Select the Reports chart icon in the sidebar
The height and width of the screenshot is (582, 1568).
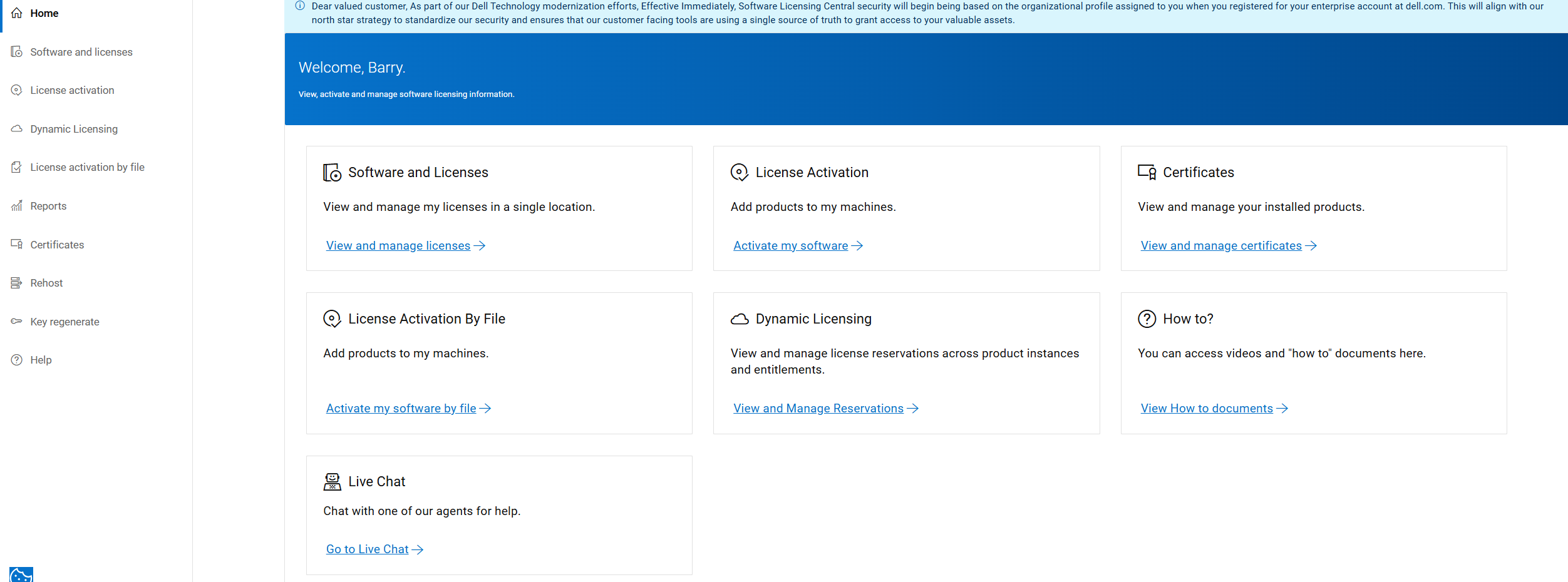[x=16, y=205]
